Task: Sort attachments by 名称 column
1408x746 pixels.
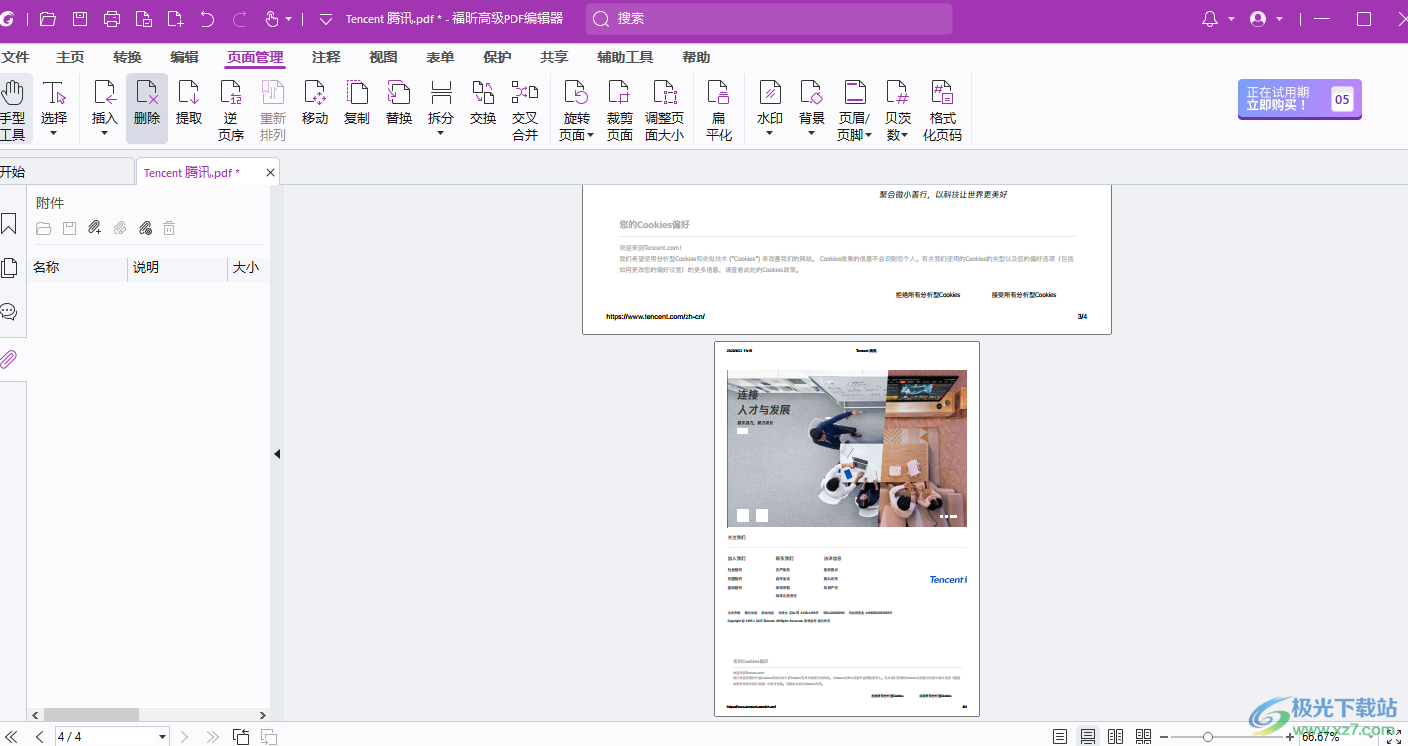Action: [78, 268]
